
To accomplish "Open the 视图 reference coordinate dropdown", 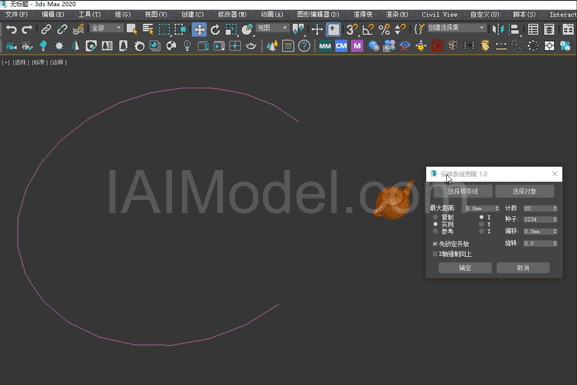I will click(272, 28).
